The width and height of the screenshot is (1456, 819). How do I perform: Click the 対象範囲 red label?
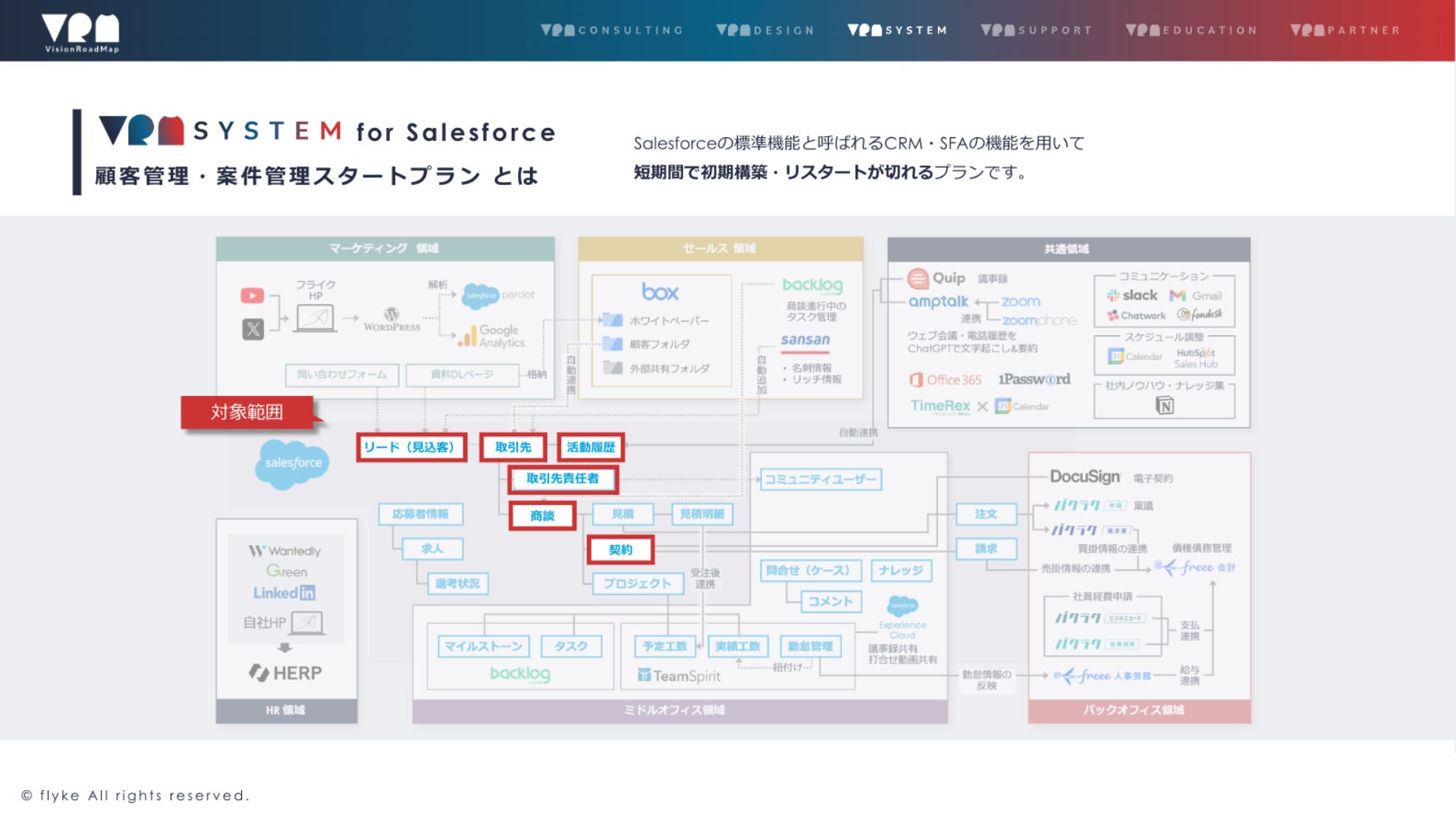[247, 412]
